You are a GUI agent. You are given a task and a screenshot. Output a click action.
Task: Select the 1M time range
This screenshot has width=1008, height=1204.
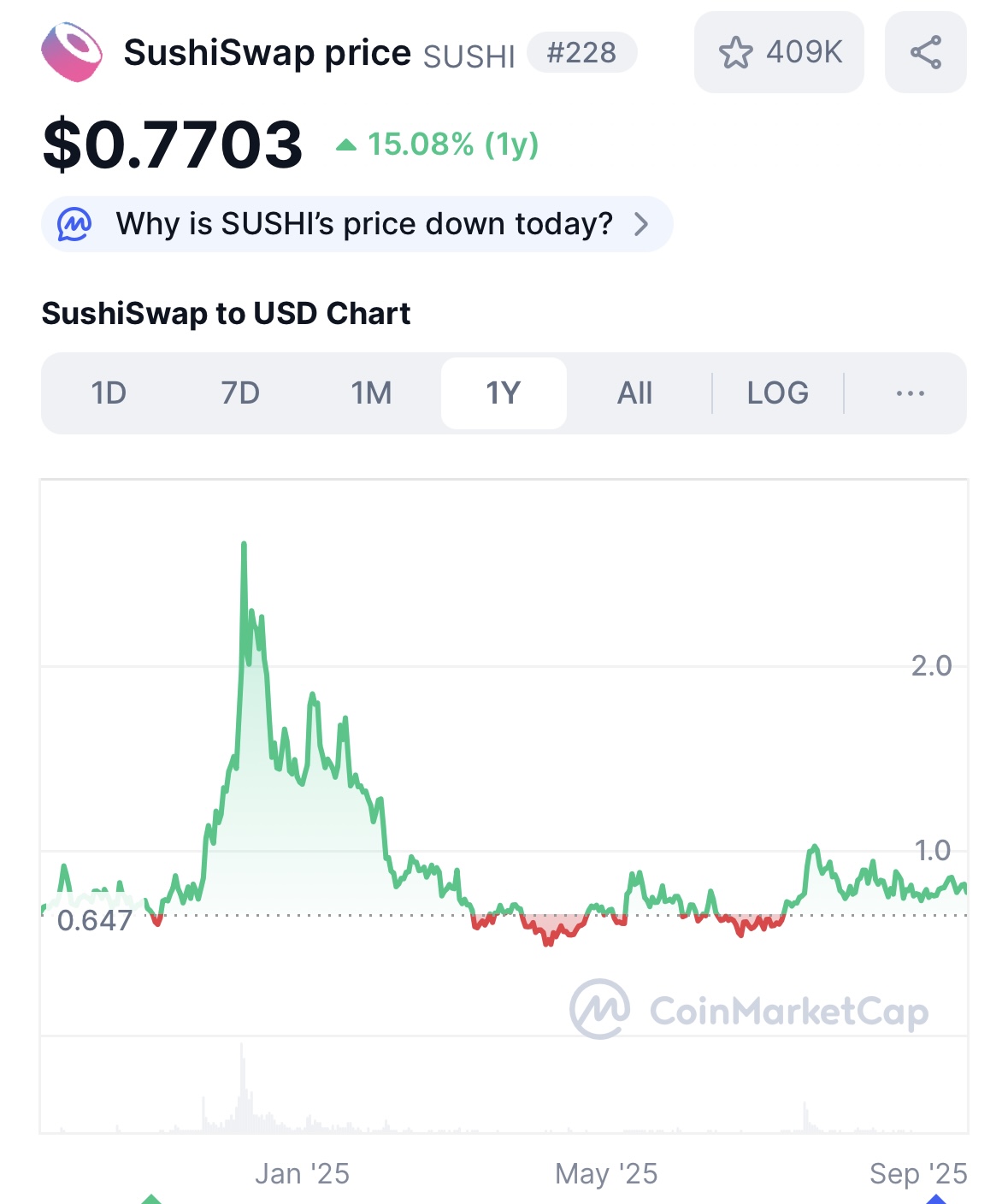(x=372, y=393)
